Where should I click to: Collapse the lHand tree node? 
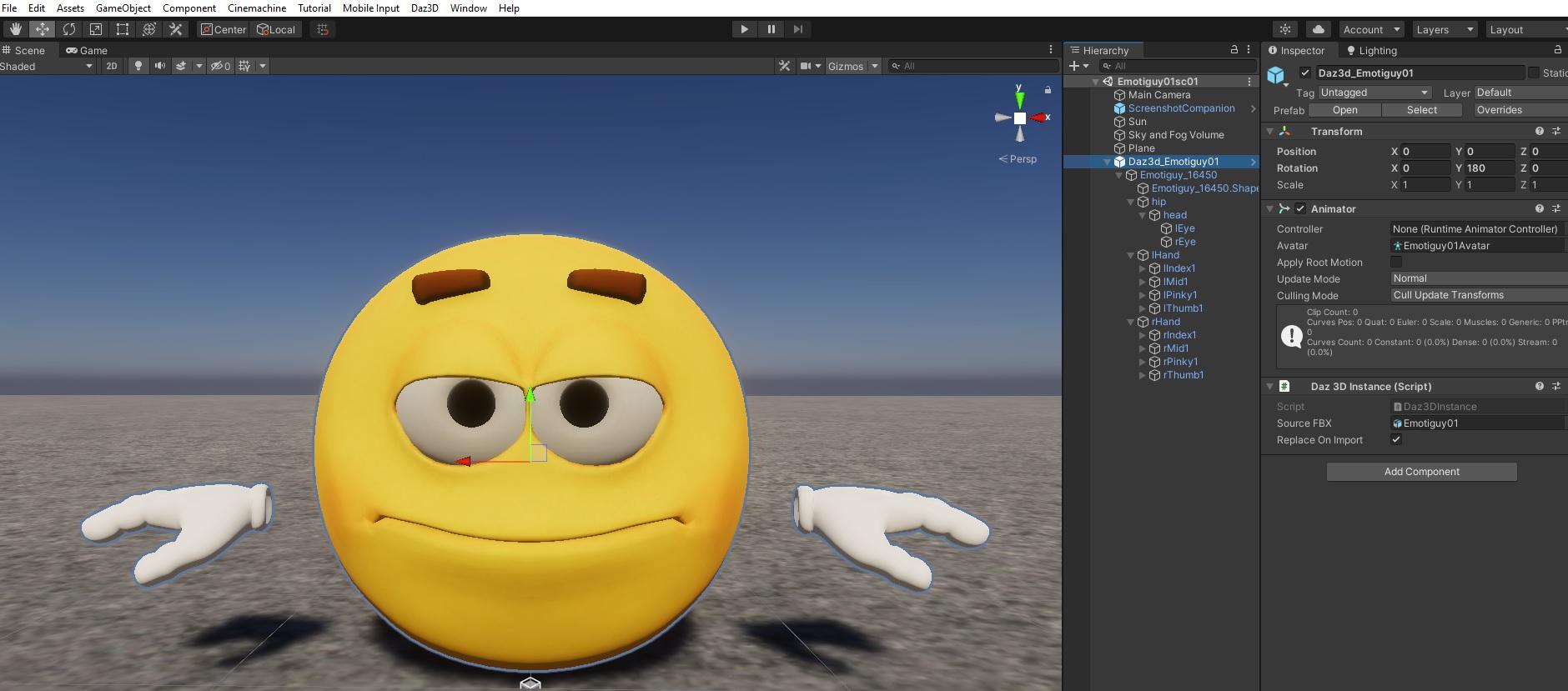point(1132,255)
